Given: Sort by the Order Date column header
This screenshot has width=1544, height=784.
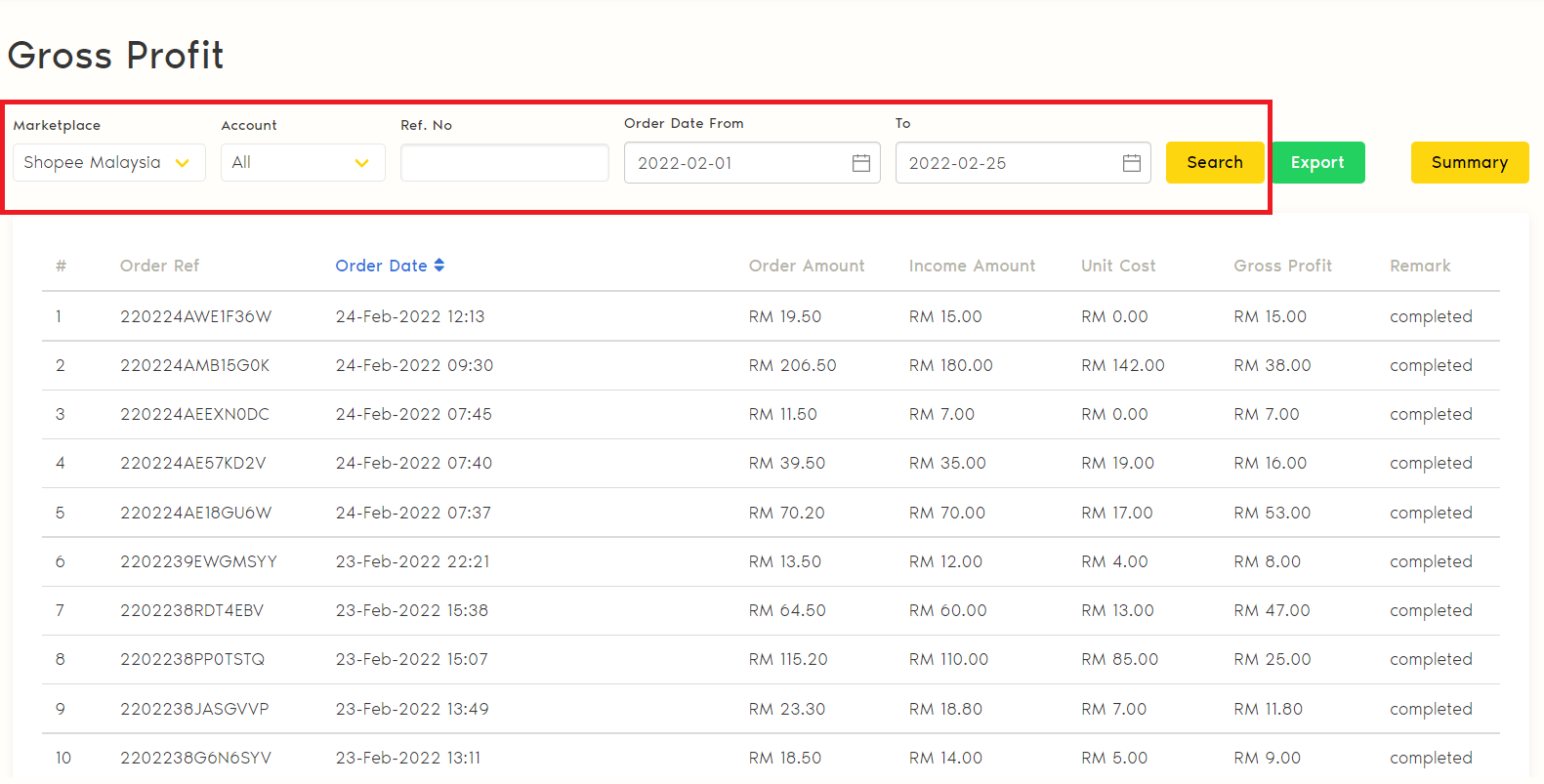Looking at the screenshot, I should click(382, 266).
